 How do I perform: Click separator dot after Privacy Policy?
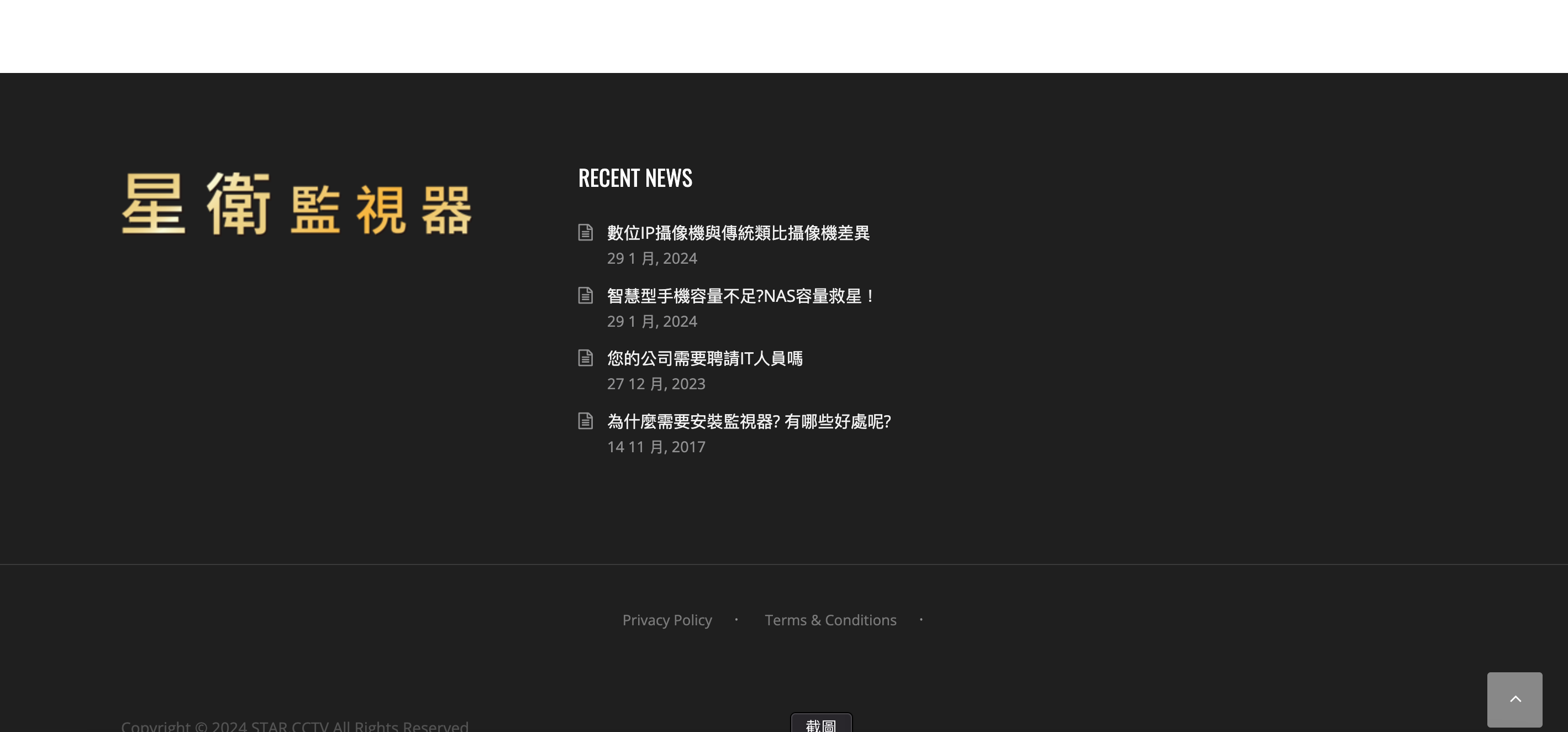(x=736, y=619)
